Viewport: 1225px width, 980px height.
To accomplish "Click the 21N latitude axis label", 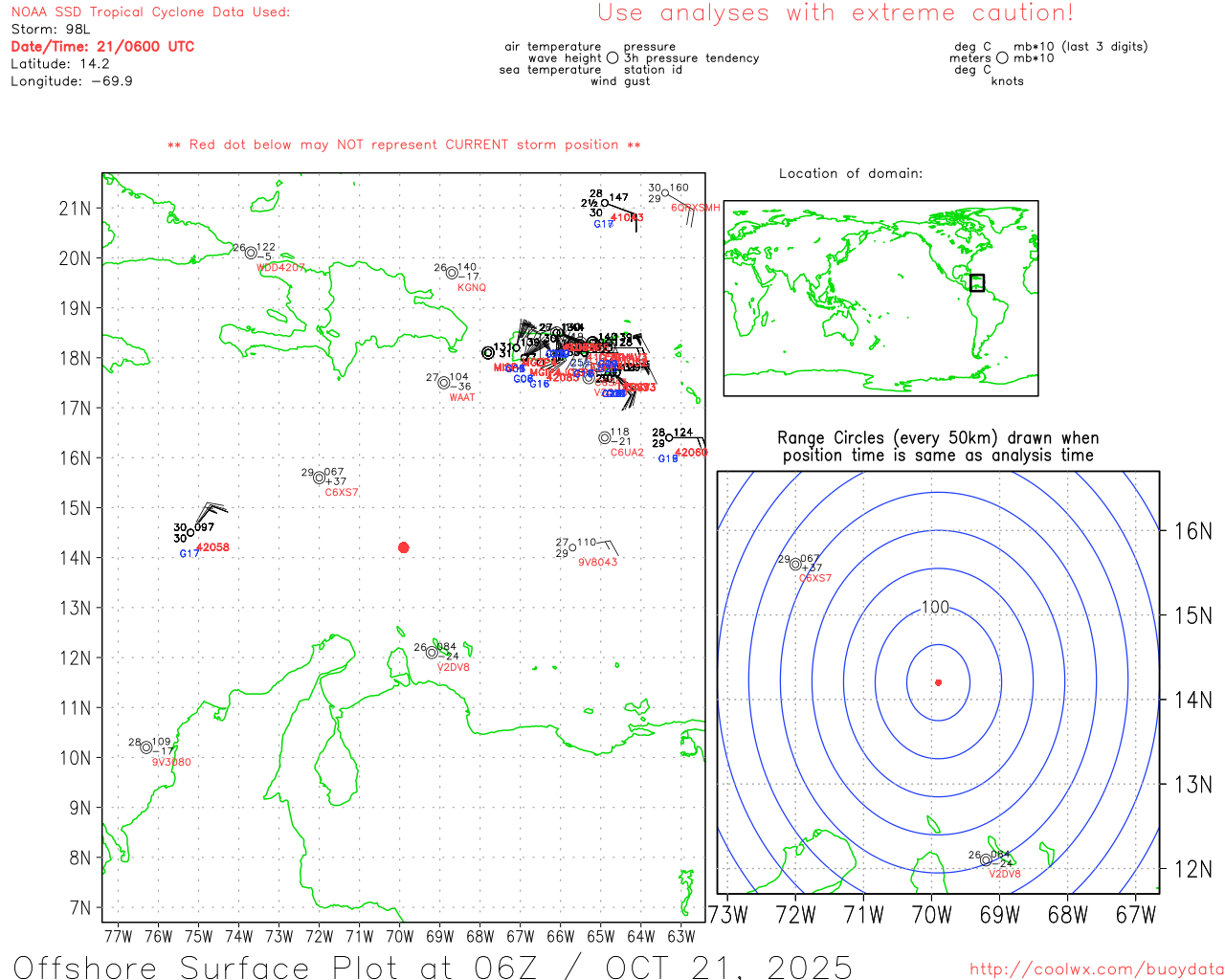I will (75, 208).
